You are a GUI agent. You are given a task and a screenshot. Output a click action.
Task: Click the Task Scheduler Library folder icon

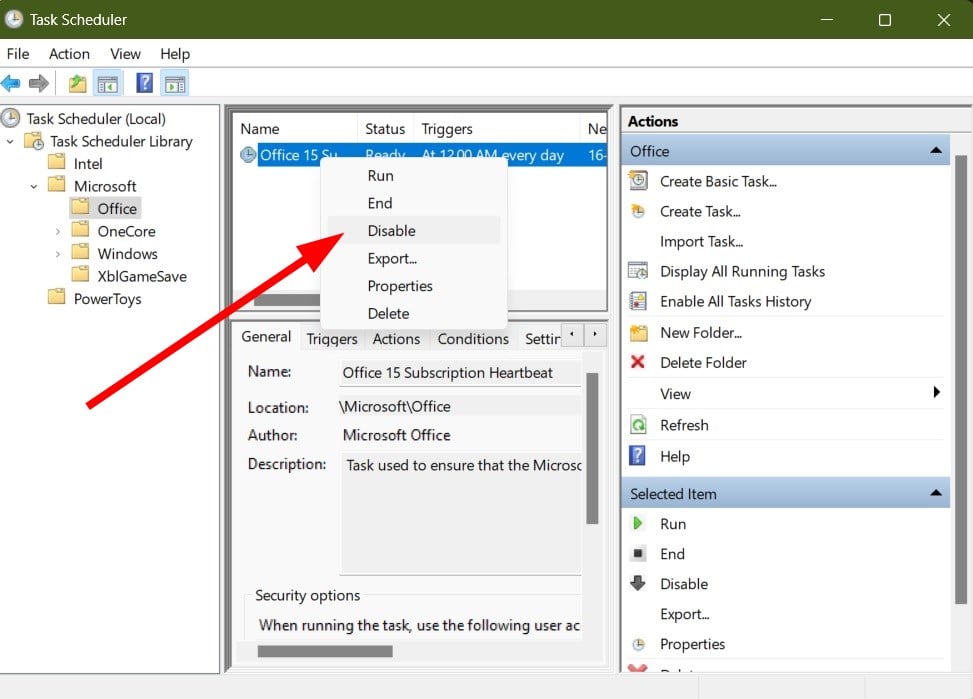34,141
